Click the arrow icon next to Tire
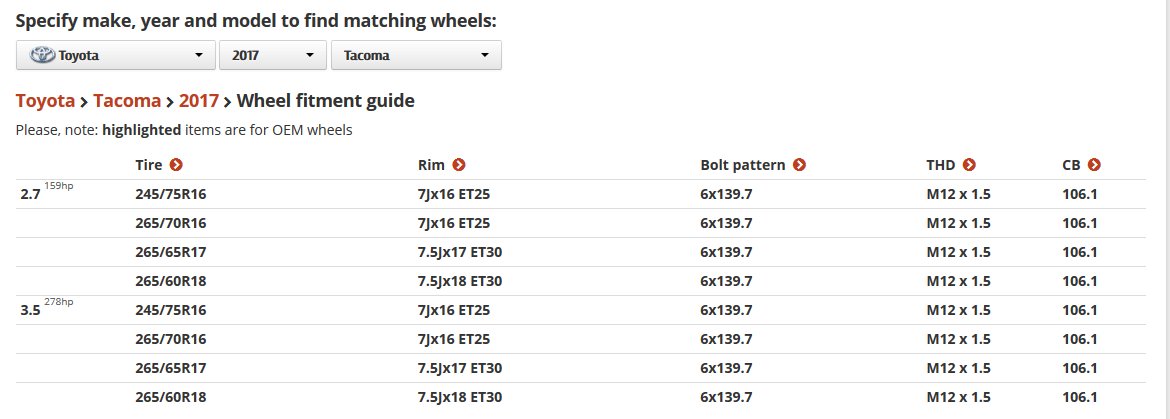The height and width of the screenshot is (419, 1170). pos(176,165)
